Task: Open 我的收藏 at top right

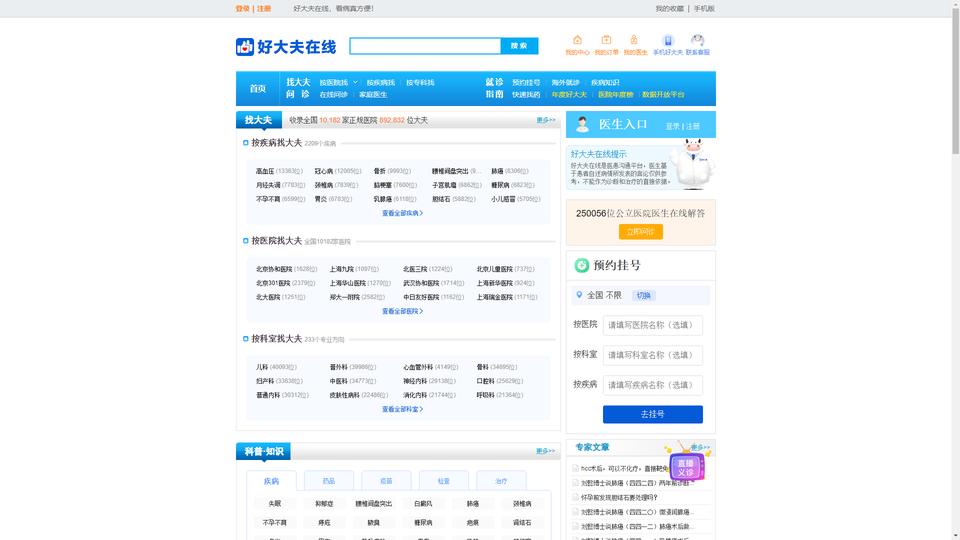Action: coord(669,9)
